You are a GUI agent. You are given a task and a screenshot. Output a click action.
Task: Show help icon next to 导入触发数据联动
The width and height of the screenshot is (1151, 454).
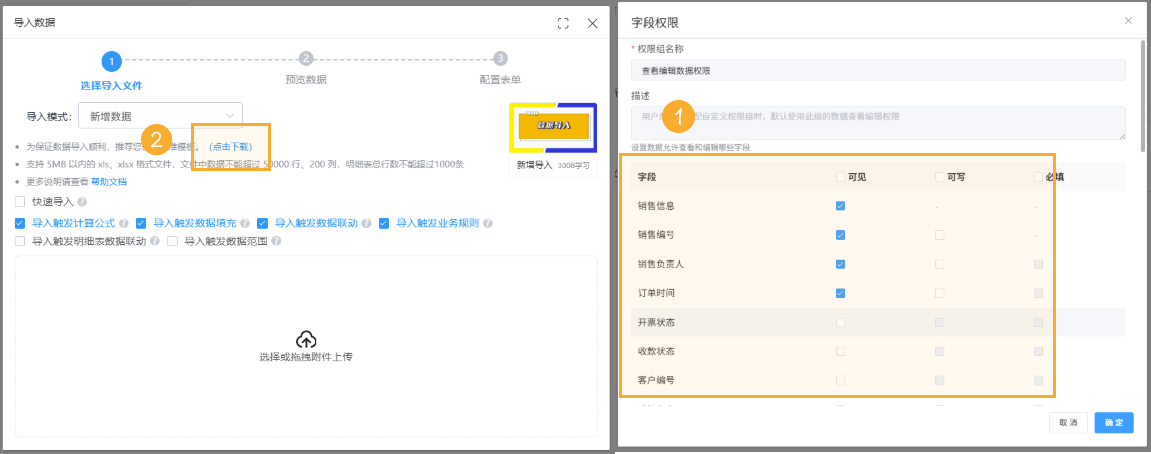click(366, 223)
